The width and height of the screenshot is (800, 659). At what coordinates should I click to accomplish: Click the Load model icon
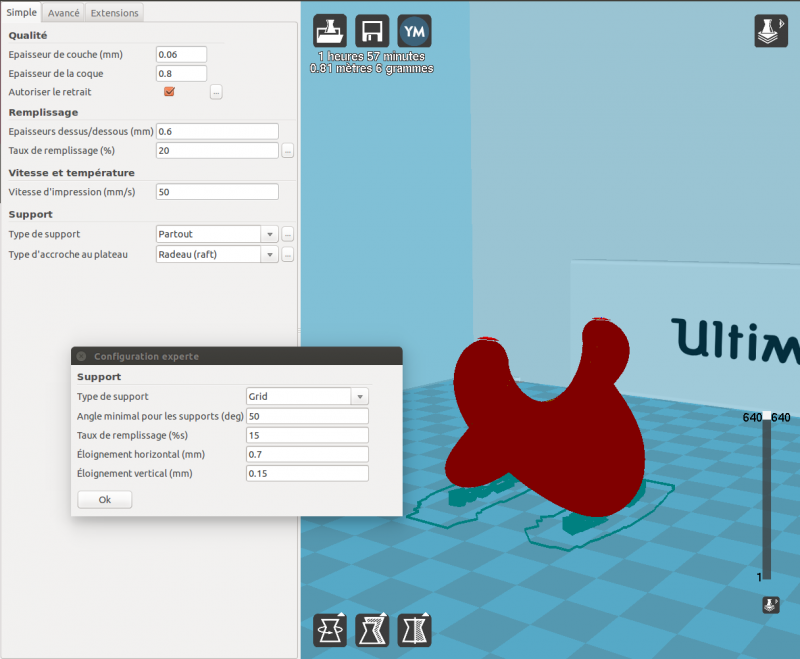pos(330,31)
